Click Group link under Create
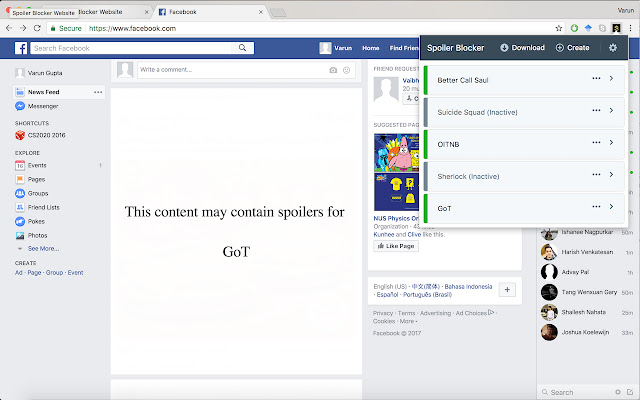Screen dimensions: 640x400 [54, 273]
